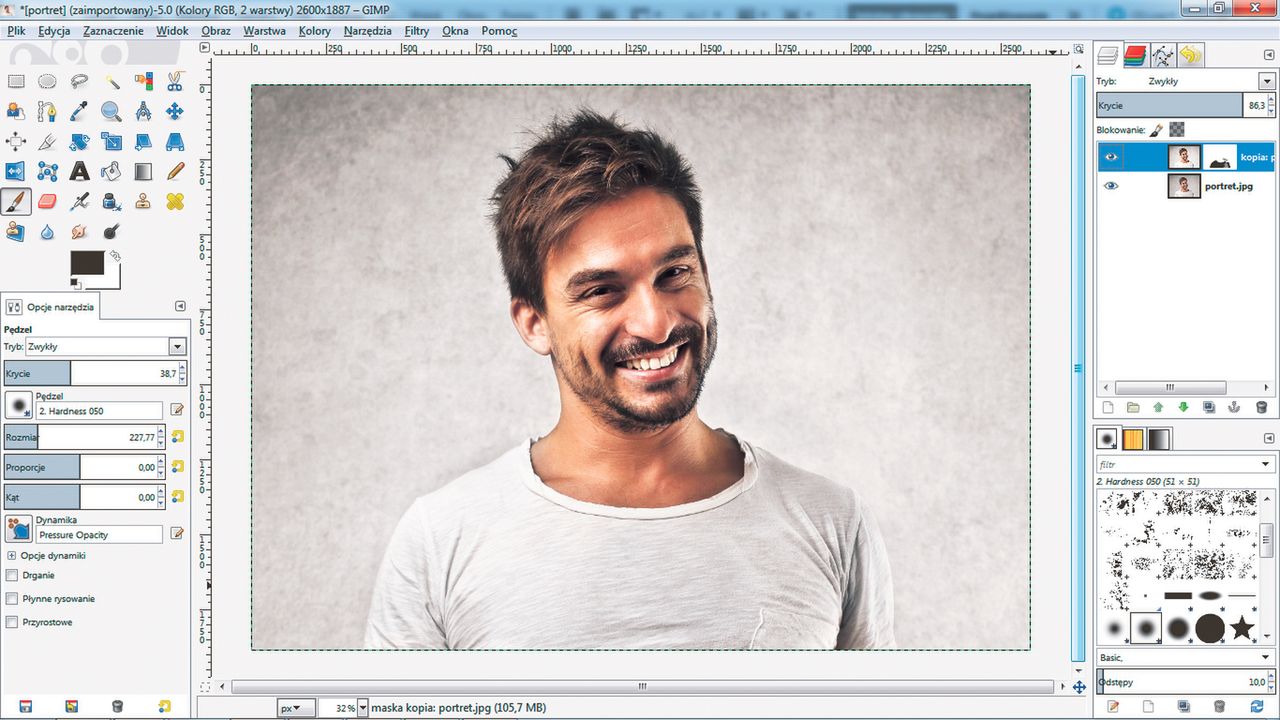Select the Blur/Sharpen droplet tool
This screenshot has height=720, width=1280.
click(x=47, y=231)
